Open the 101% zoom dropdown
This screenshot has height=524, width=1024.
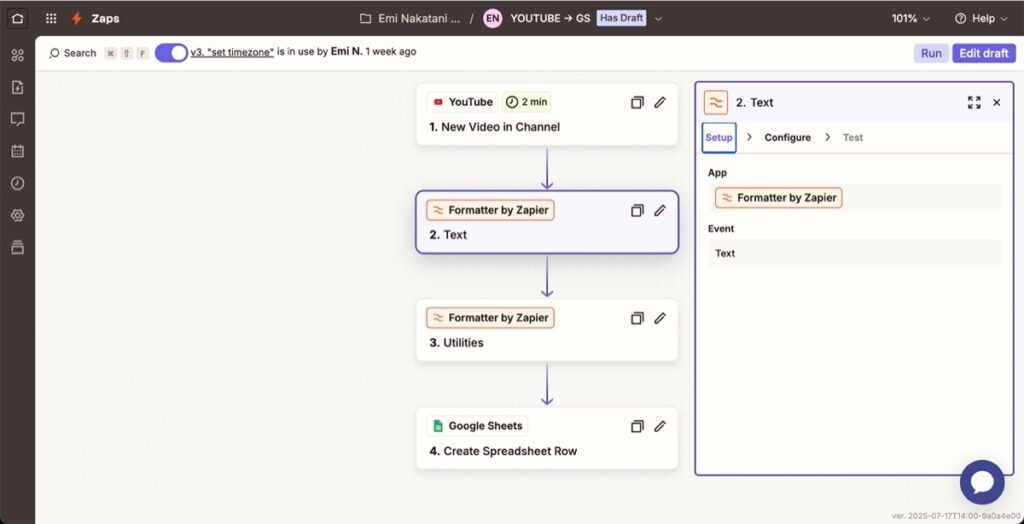[x=911, y=18]
